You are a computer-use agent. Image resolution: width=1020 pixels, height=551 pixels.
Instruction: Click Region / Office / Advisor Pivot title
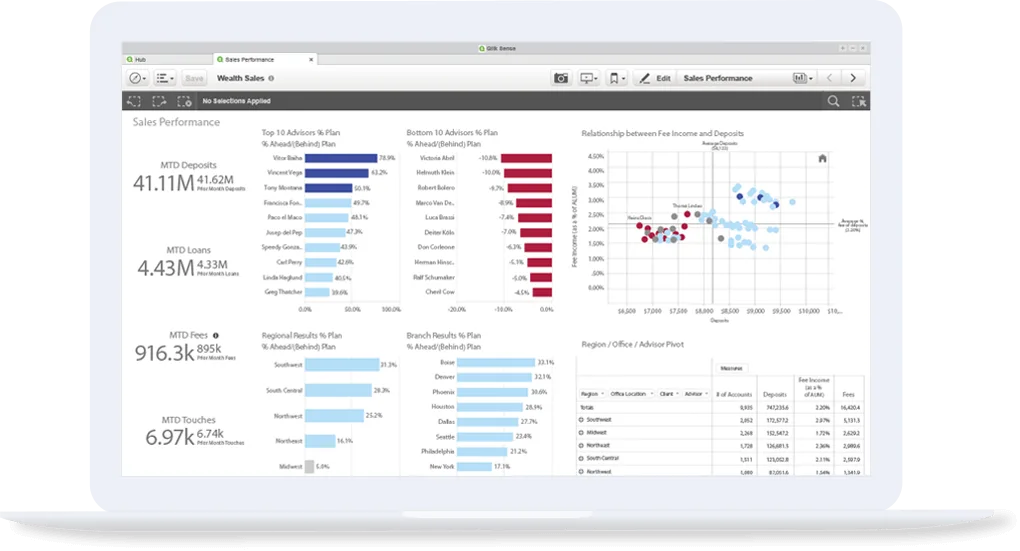coord(632,345)
